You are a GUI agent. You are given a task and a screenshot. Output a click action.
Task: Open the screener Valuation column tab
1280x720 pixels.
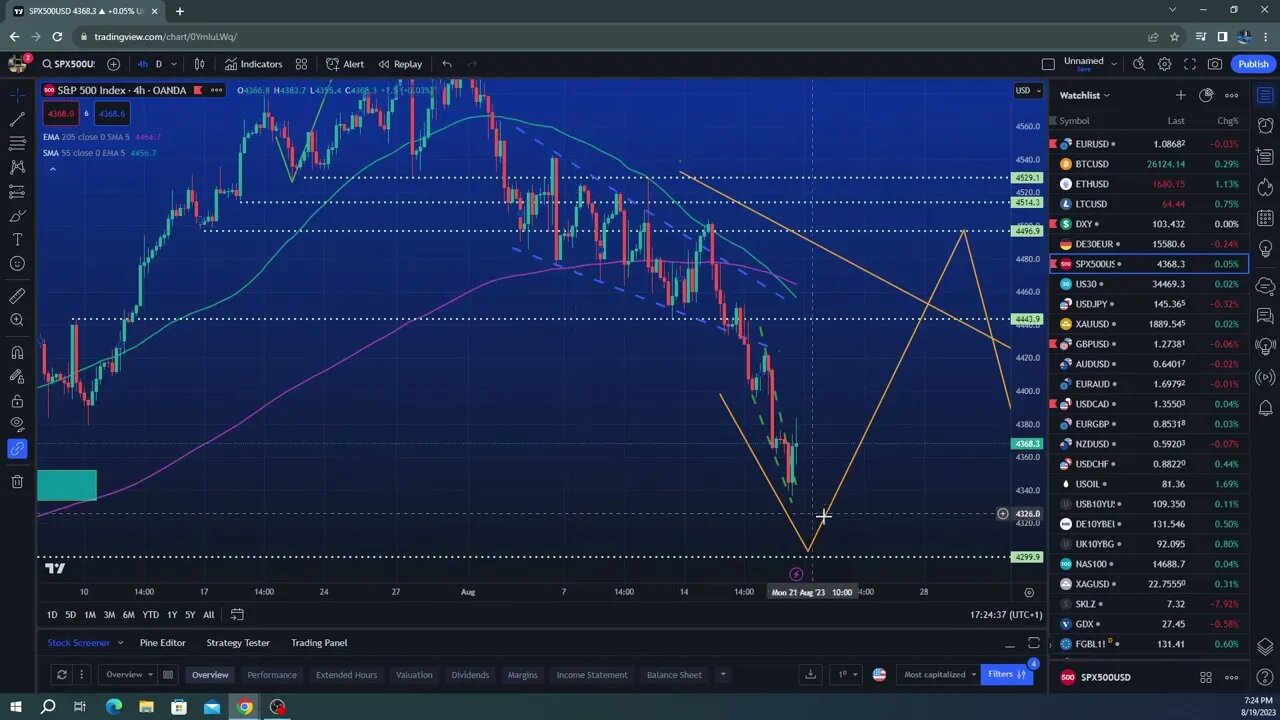coord(414,675)
